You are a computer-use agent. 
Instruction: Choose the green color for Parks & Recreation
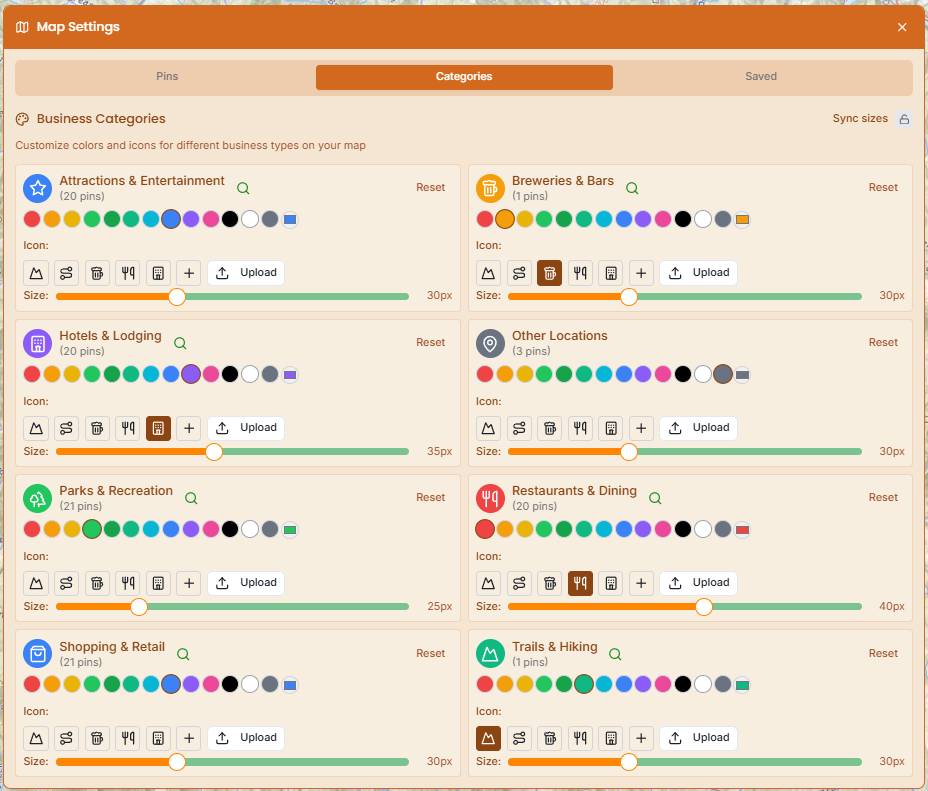pos(91,528)
